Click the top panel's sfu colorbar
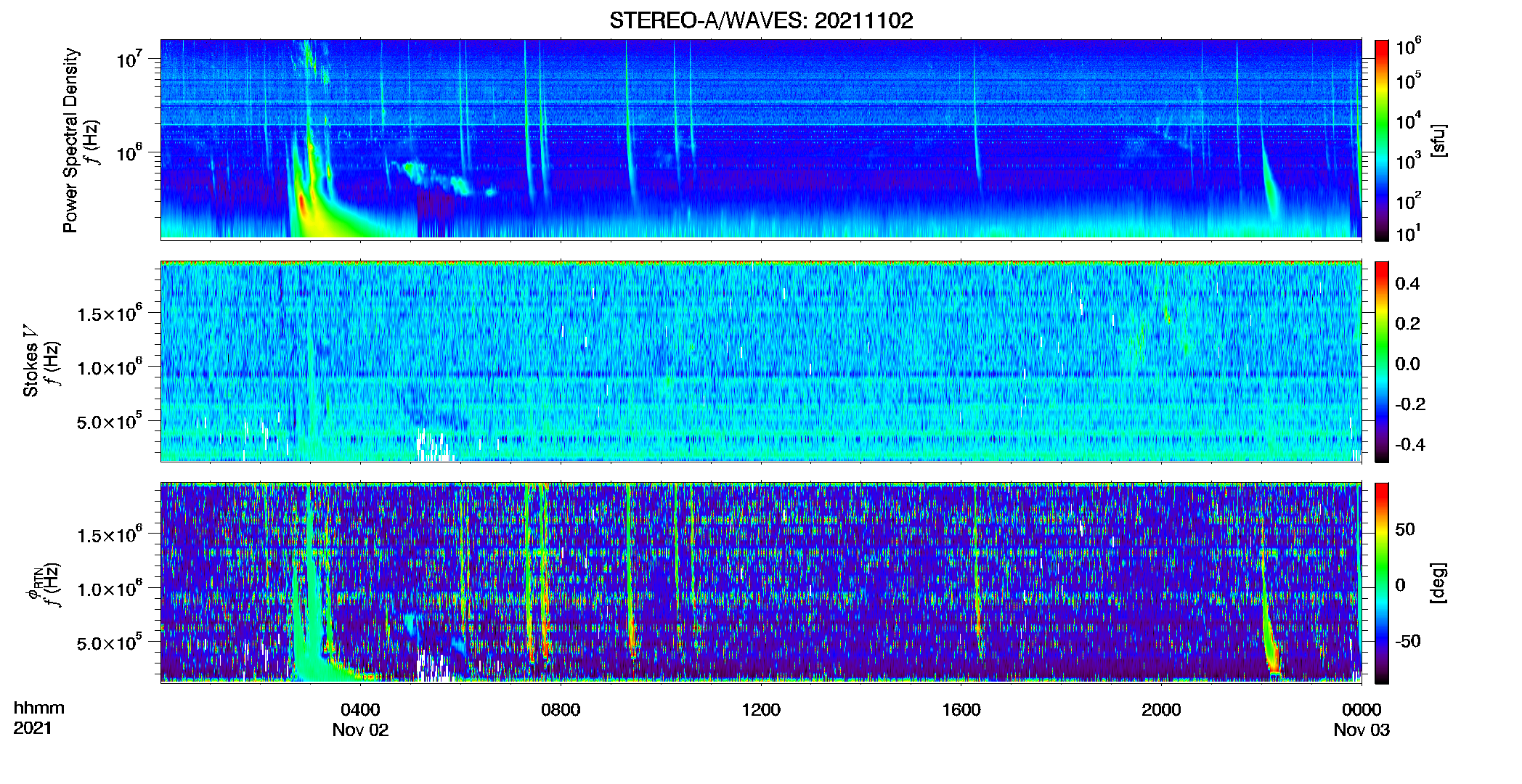This screenshot has height=784, width=1522. click(1381, 140)
